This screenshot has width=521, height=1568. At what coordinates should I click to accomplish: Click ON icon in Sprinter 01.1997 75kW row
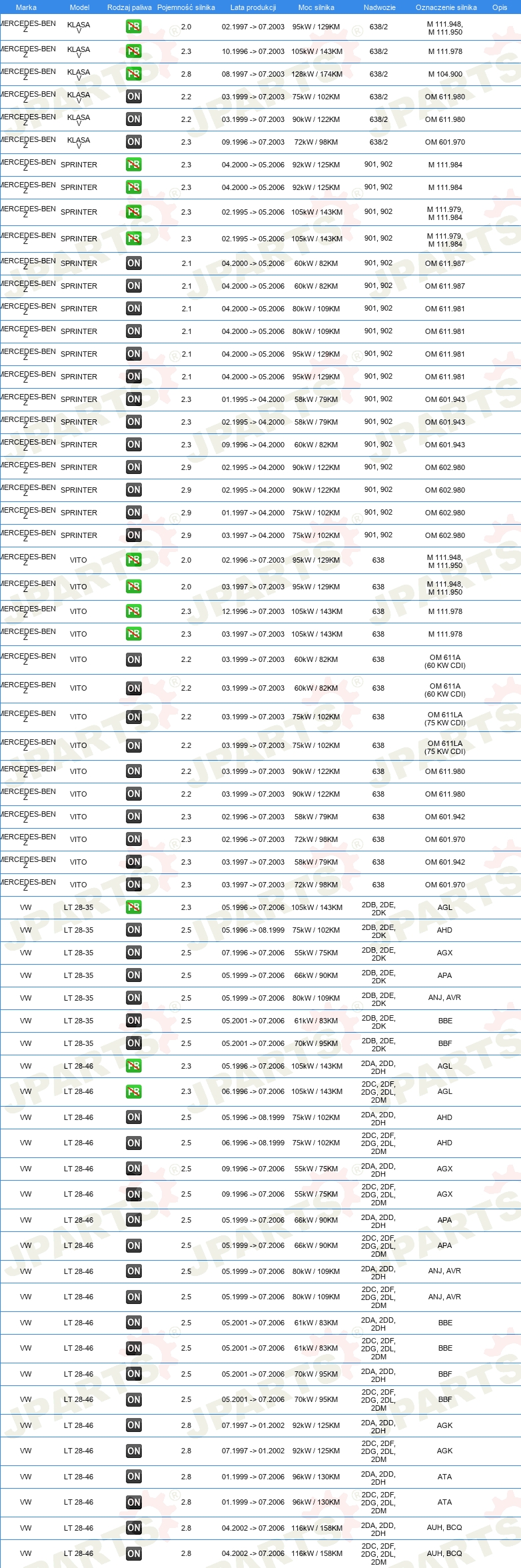pyautogui.click(x=134, y=513)
